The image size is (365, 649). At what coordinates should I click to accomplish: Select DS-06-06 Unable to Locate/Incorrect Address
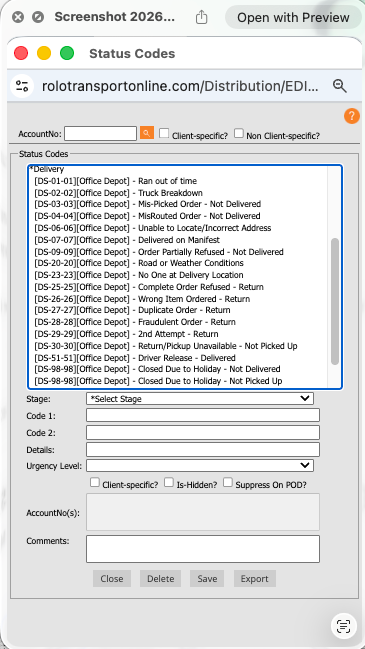tap(178, 228)
